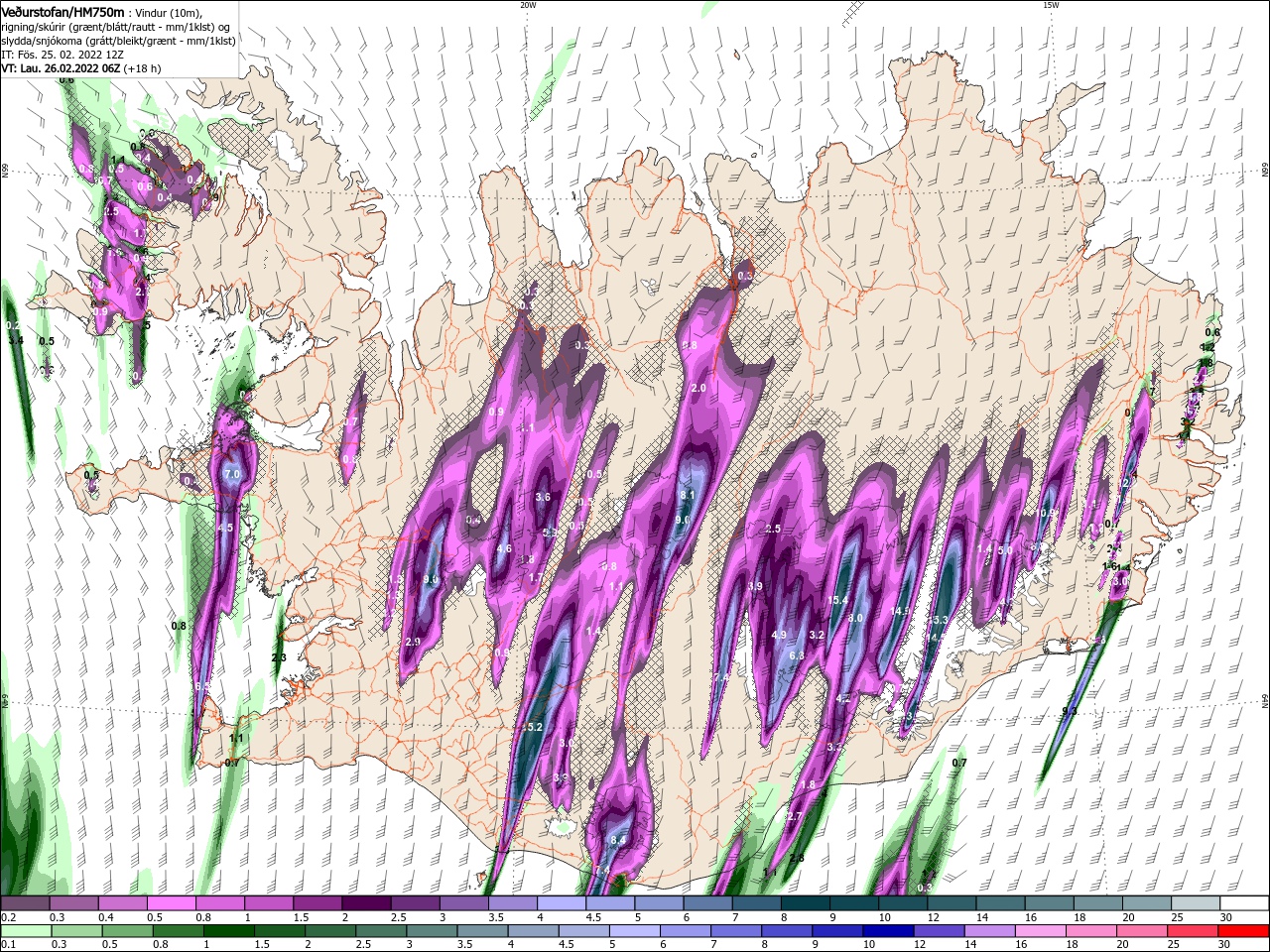
Task: Click the 3.6 precipitation value on the map
Action: (x=543, y=497)
